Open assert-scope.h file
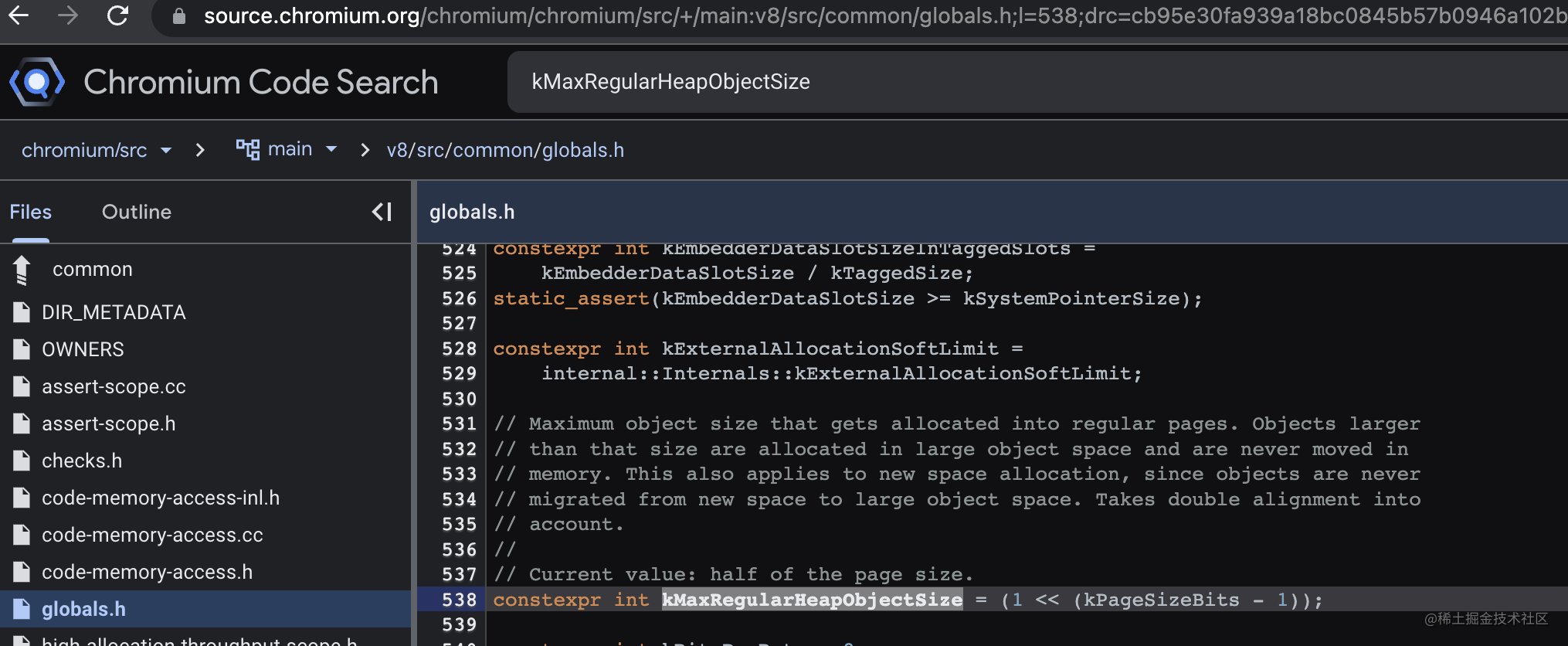The width and height of the screenshot is (1568, 646). tap(109, 423)
